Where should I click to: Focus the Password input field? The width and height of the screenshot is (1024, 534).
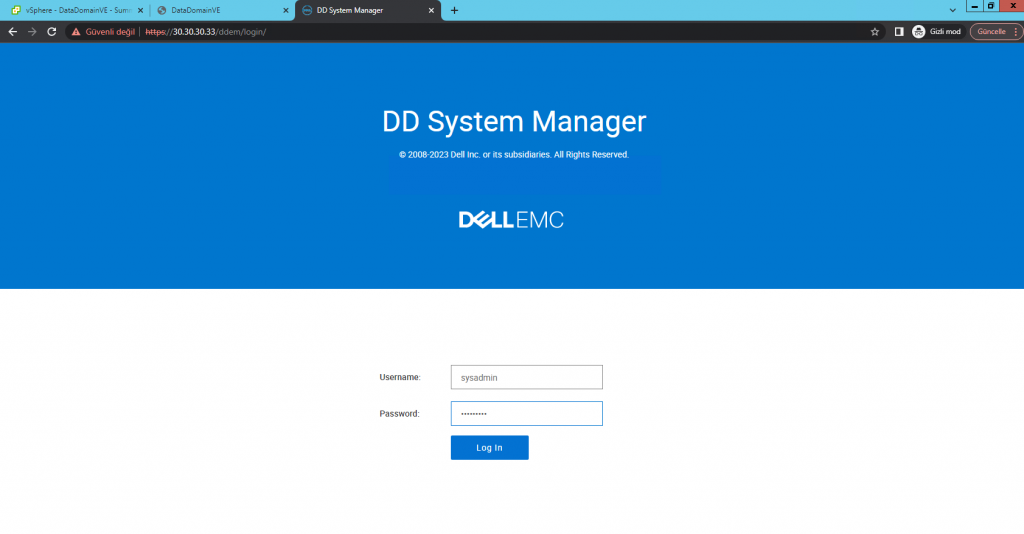[526, 413]
